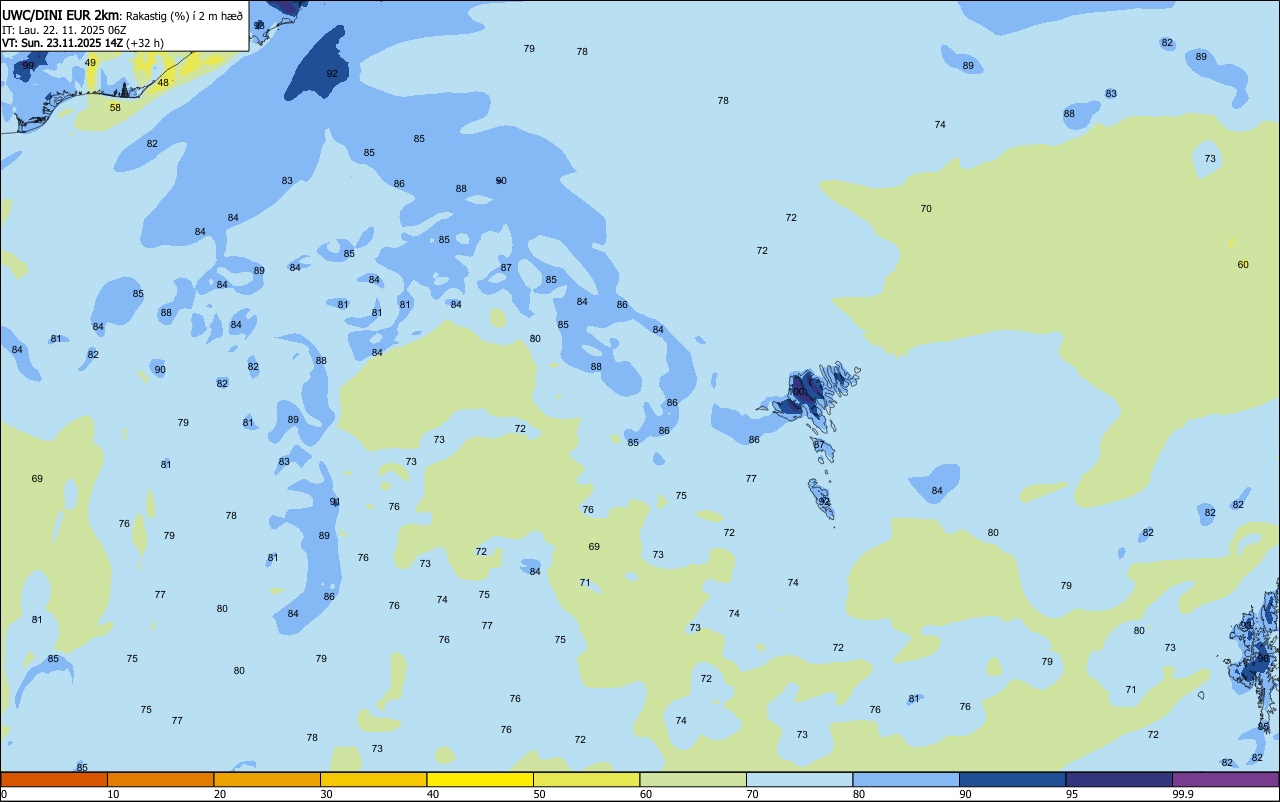Screen dimensions: 1280x802
Task: Select the 'IT: Lau. 22. 11. 2025 06Z' line
Action: point(64,30)
